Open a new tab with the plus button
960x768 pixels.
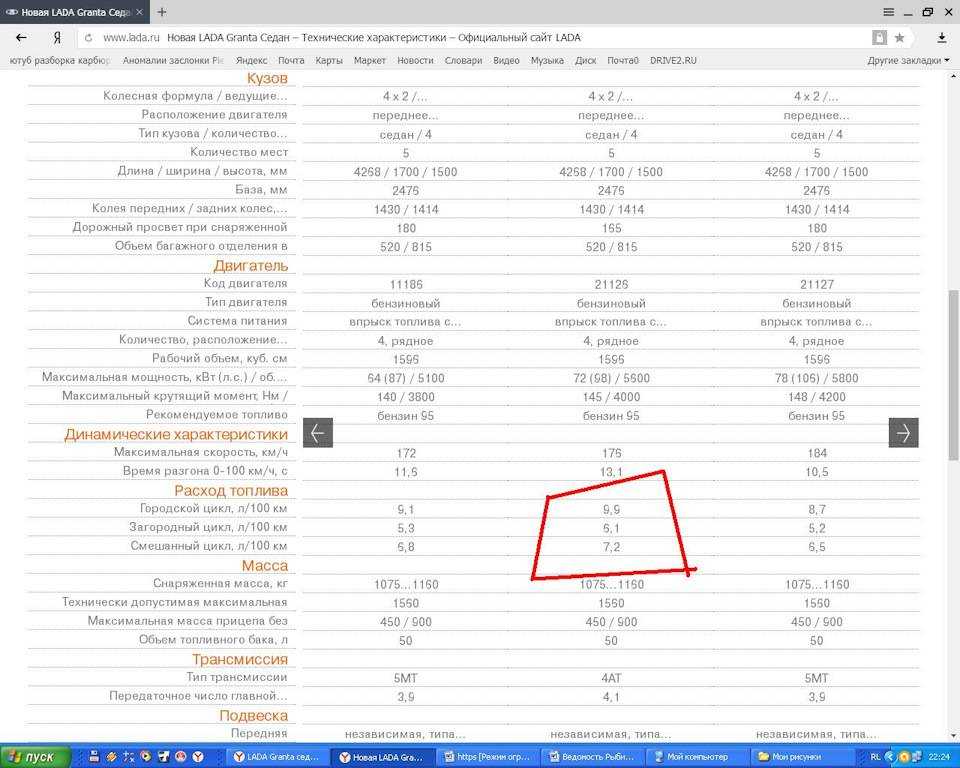click(162, 12)
